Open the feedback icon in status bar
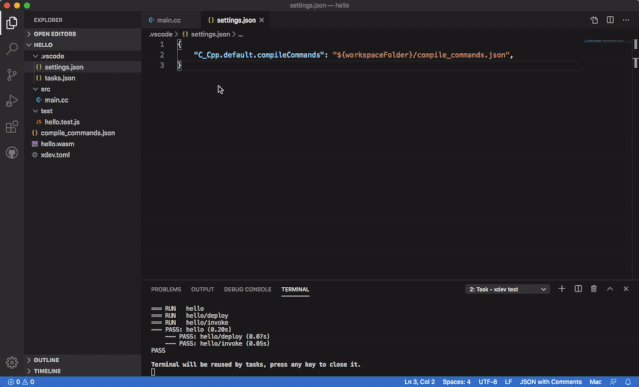This screenshot has height=387, width=639. click(613, 382)
